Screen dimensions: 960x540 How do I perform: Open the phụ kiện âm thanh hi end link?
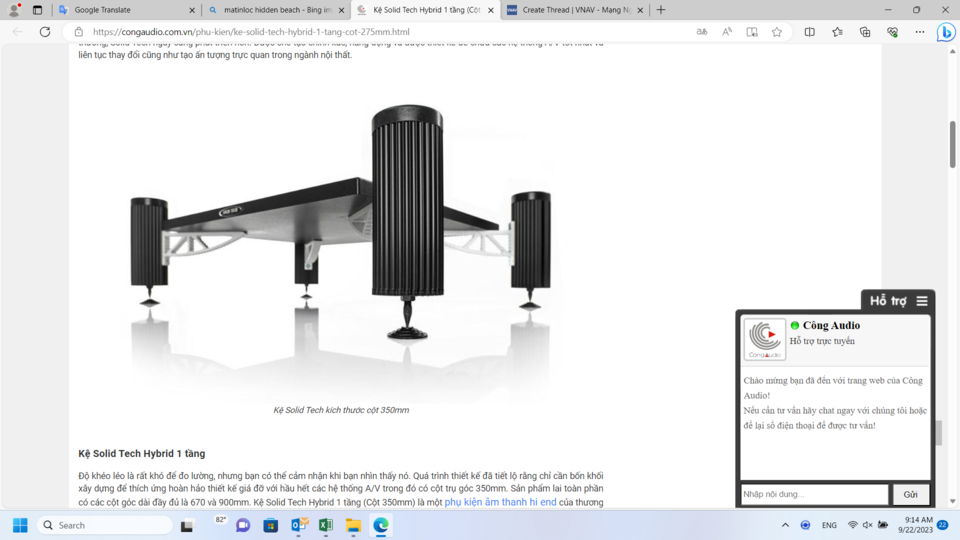click(500, 502)
